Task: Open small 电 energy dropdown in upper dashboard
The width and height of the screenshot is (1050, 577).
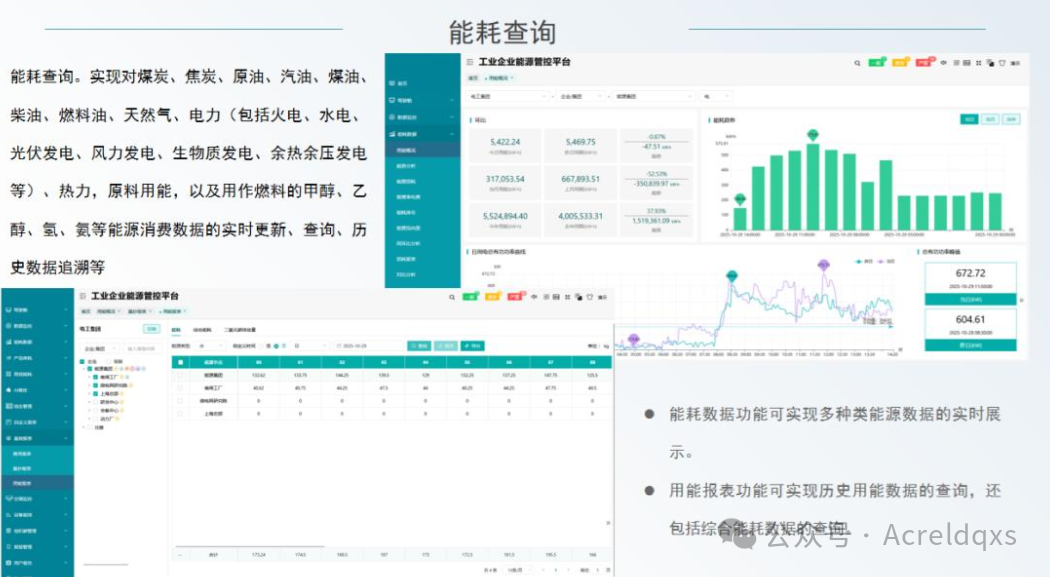Action: [717, 96]
